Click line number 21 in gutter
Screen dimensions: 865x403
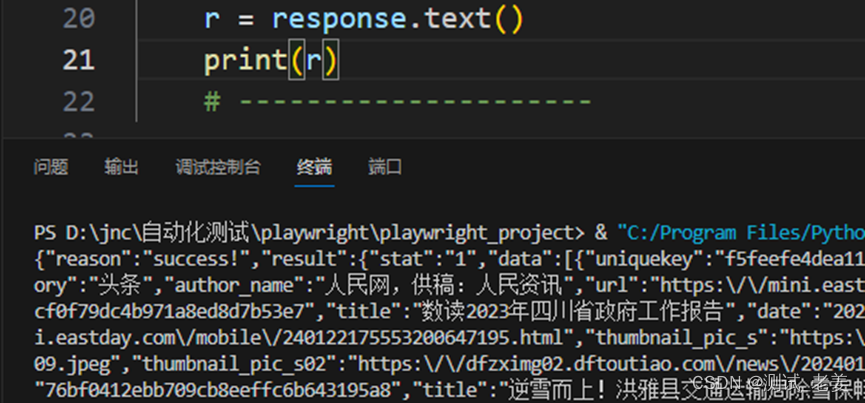tap(79, 60)
